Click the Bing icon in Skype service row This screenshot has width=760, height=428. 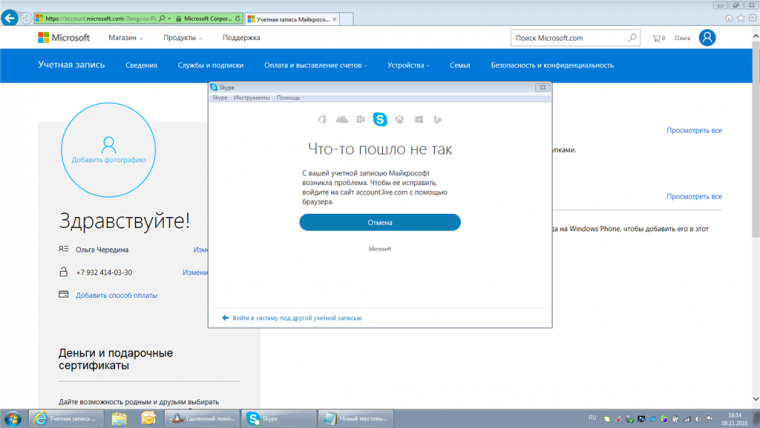pos(438,119)
